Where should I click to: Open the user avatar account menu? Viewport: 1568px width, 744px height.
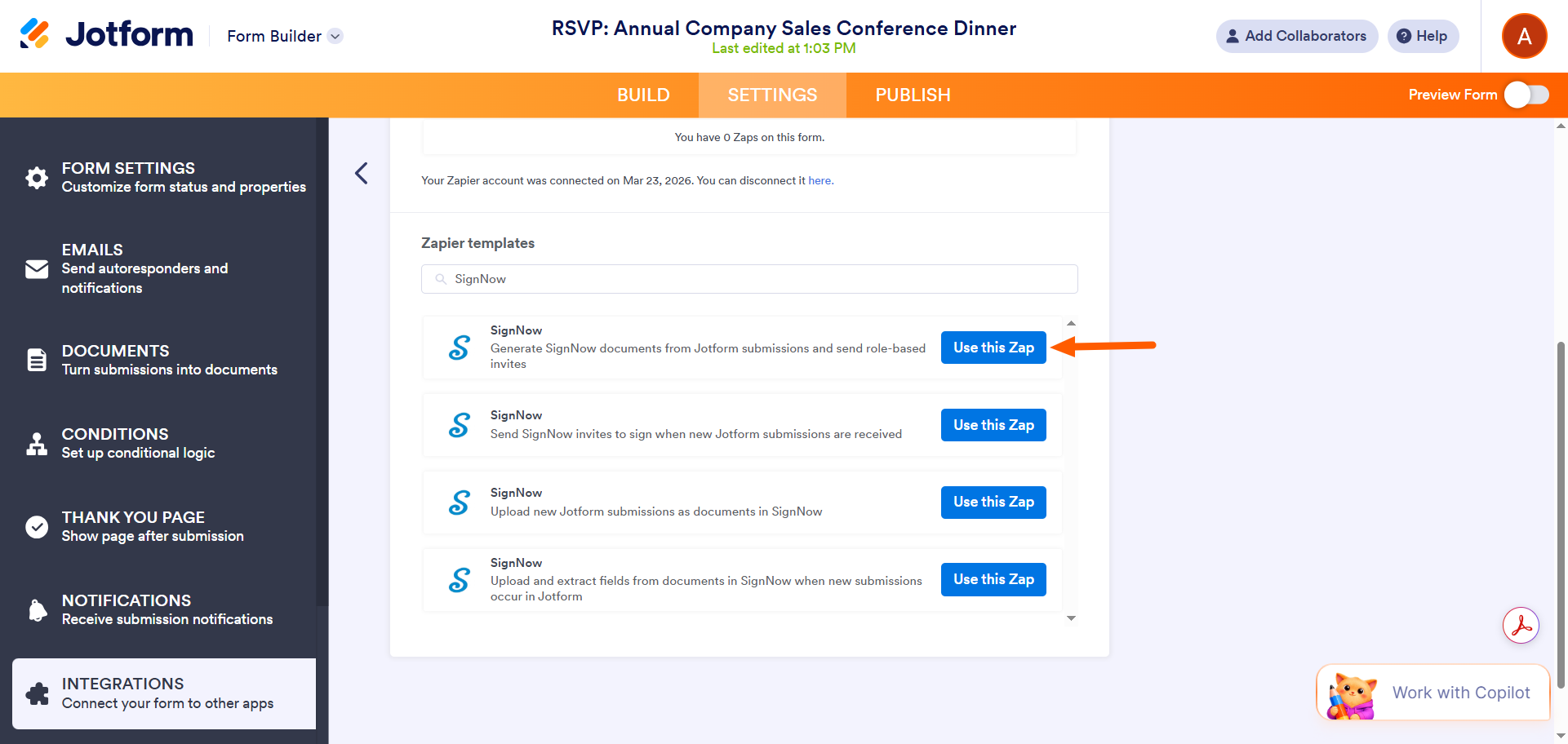pos(1524,36)
